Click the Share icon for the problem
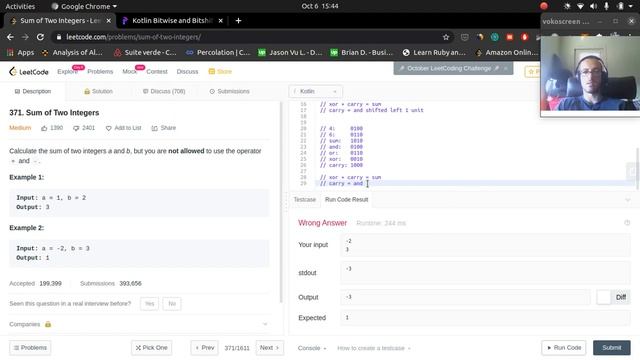 click(154, 128)
